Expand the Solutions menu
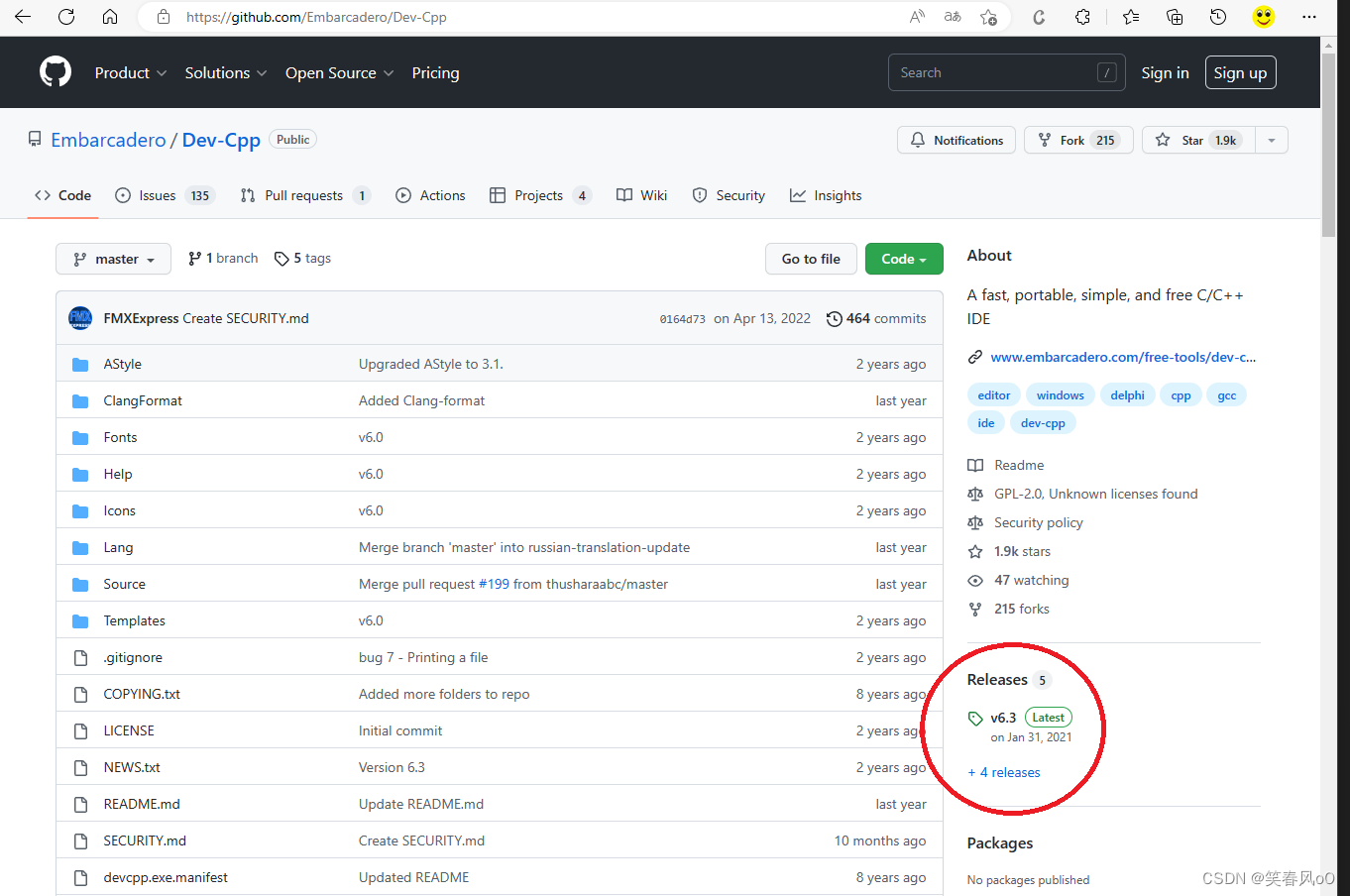 click(x=226, y=72)
